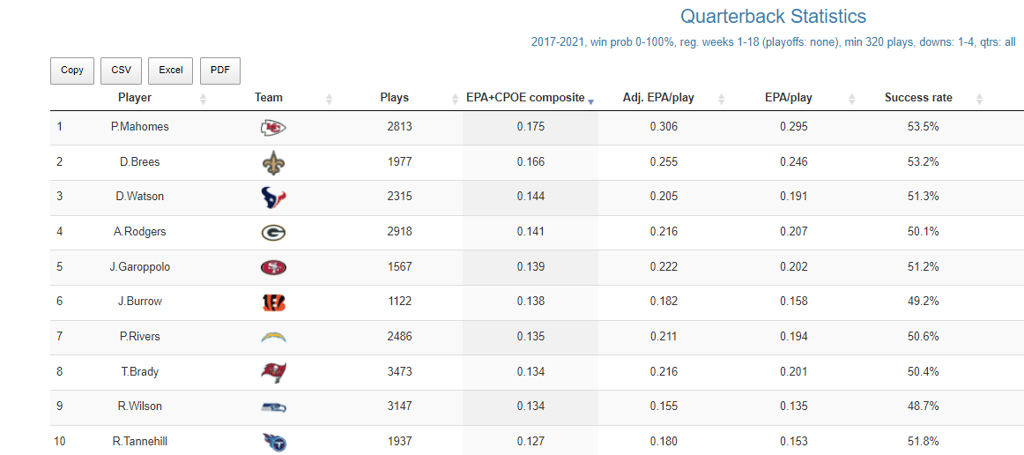
Task: Click the New Orleans Saints logo
Action: click(x=272, y=162)
